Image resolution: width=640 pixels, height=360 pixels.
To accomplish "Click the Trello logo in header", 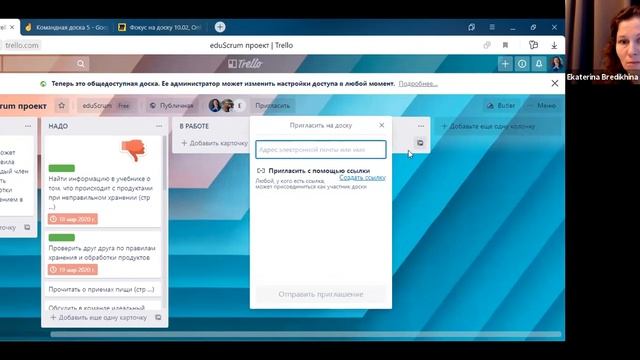I will (x=245, y=64).
